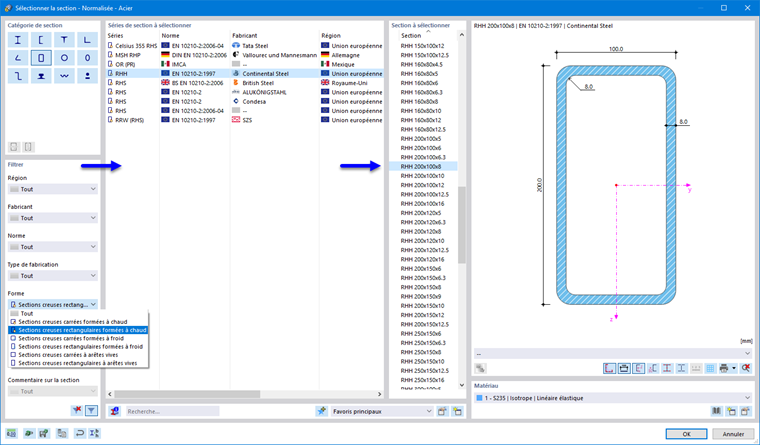Toggle the principal axes display button
760x445 pixels.
pos(638,368)
